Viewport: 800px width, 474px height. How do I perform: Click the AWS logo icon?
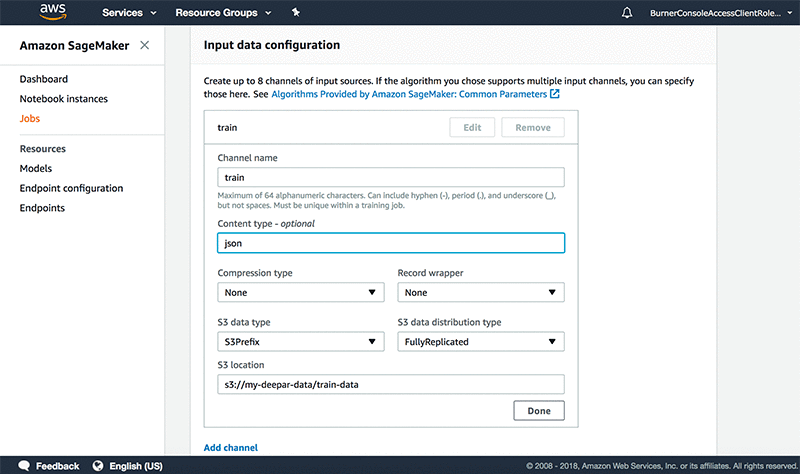pos(53,12)
